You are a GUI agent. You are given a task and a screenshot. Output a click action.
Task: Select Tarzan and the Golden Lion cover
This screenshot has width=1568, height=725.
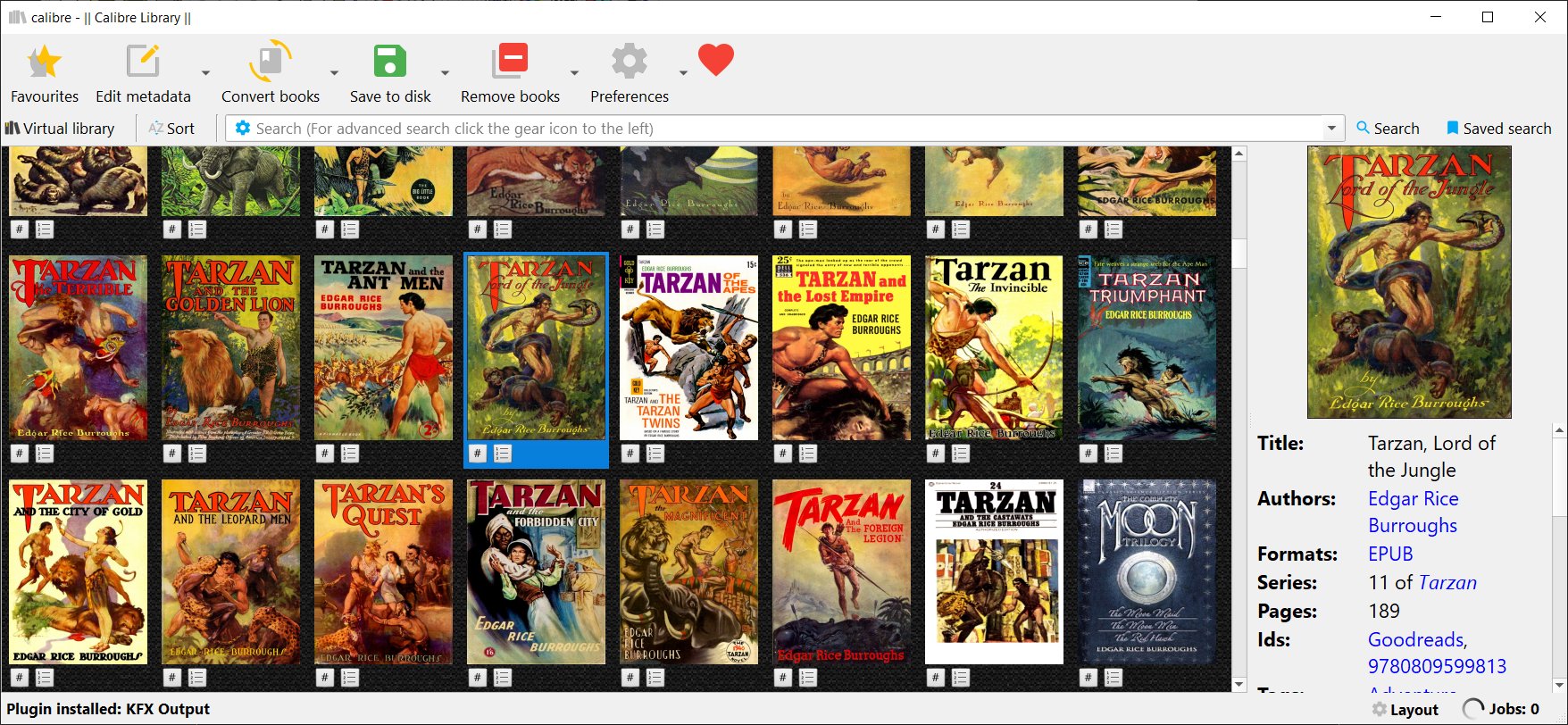pos(230,348)
